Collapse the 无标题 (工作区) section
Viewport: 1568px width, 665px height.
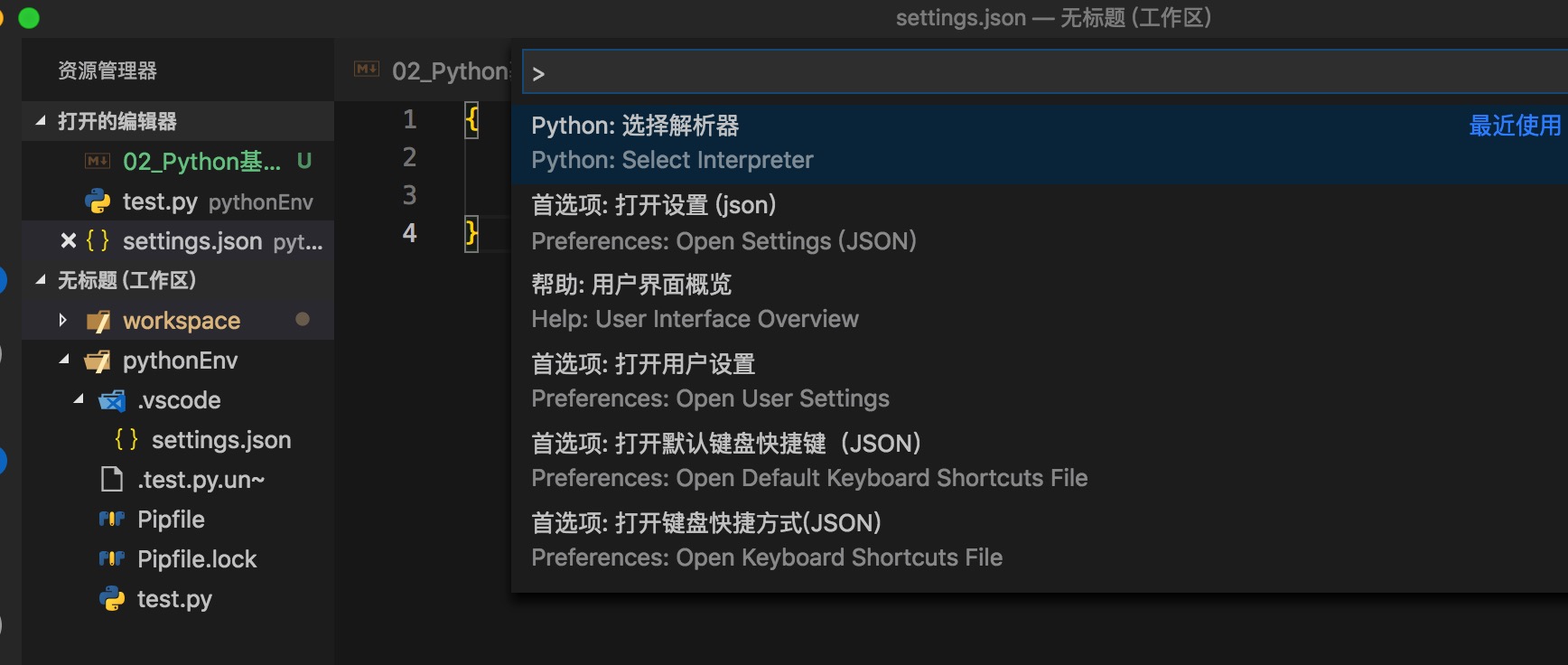[x=41, y=280]
